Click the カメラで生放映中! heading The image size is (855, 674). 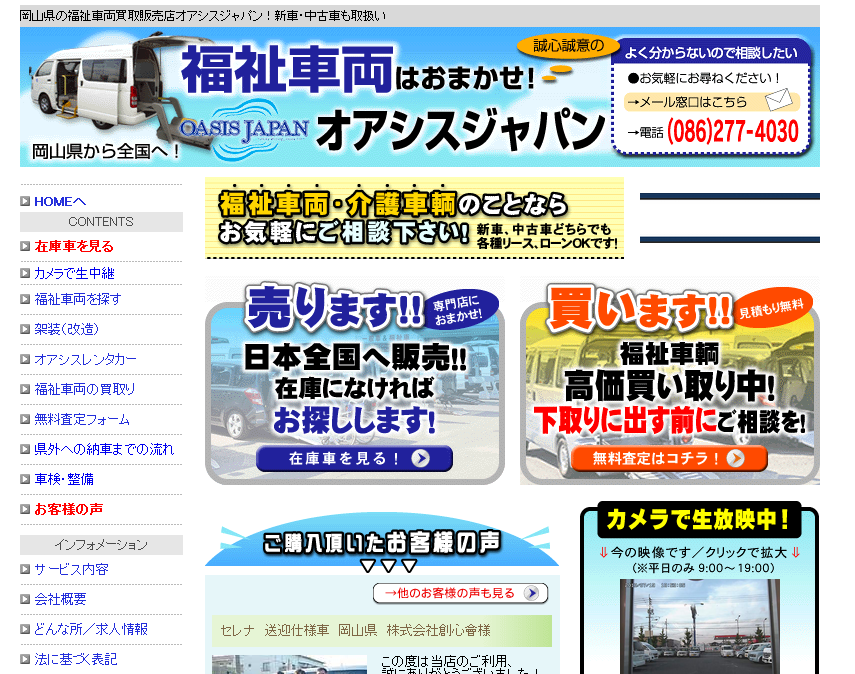point(699,519)
